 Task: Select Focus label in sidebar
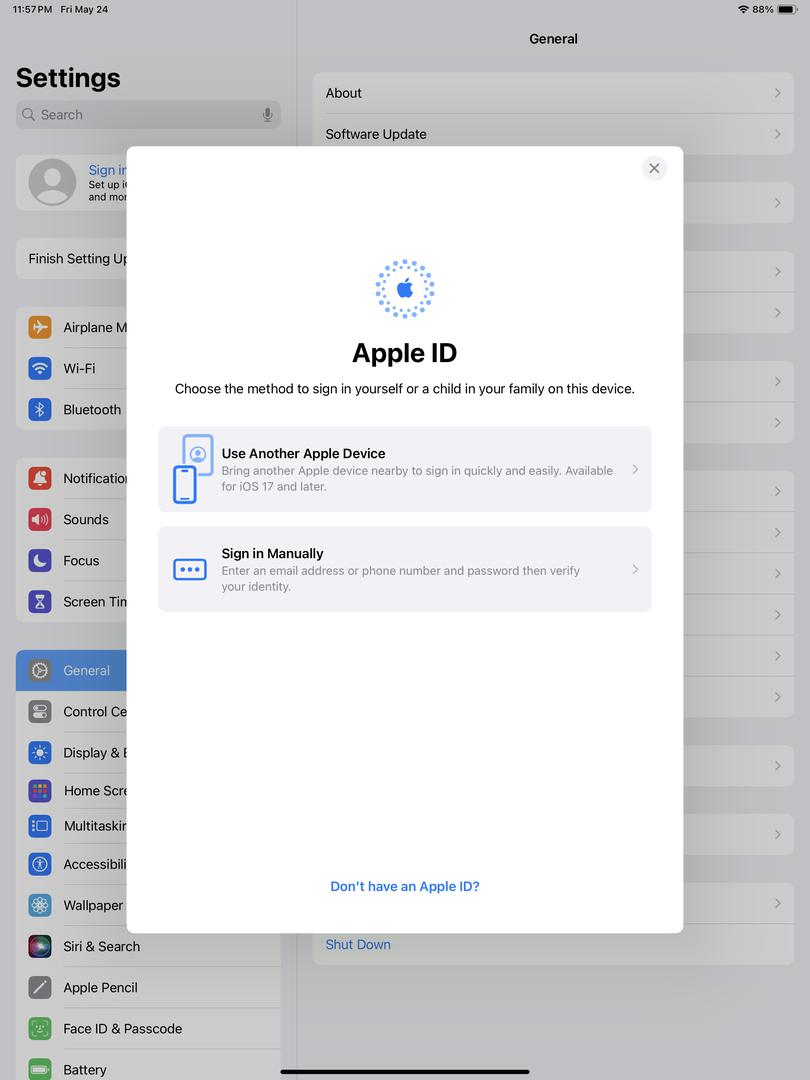81,561
